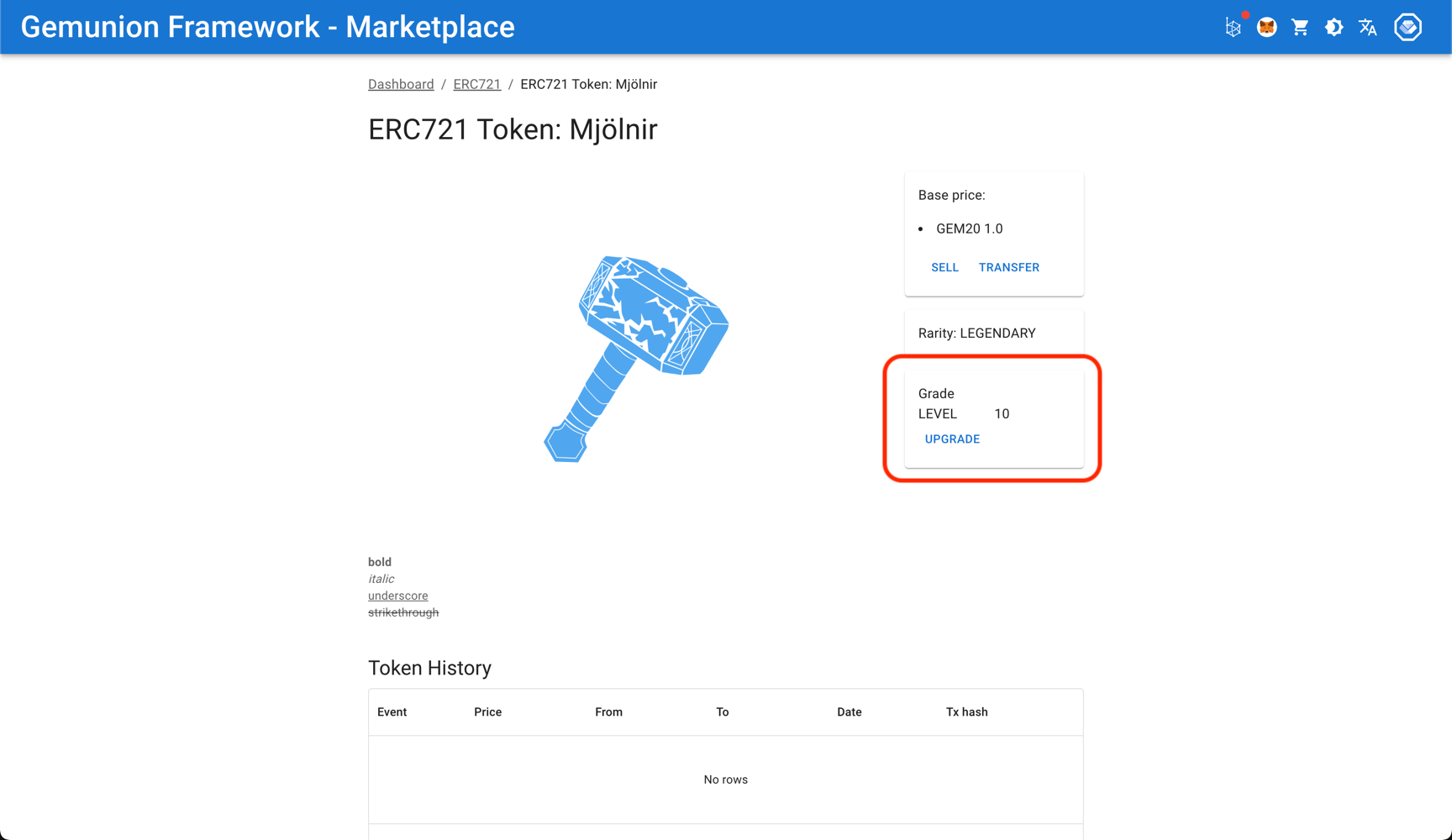This screenshot has height=840, width=1452.
Task: Open the shopping cart
Action: pos(1301,27)
